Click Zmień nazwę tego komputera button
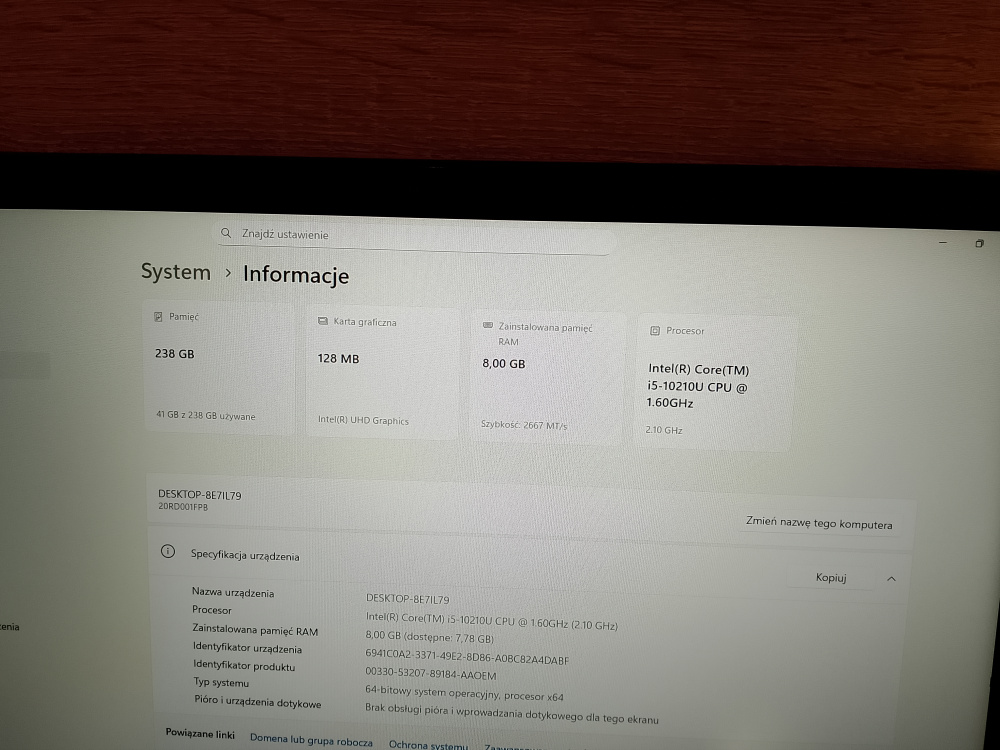Viewport: 1000px width, 750px height. point(818,524)
